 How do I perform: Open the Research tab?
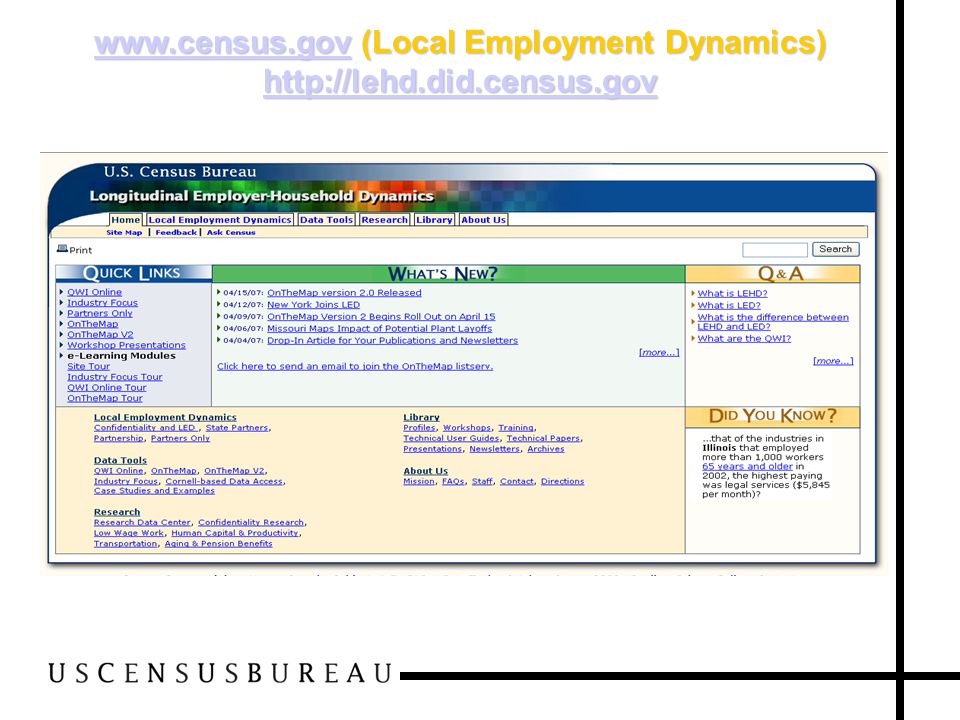(x=384, y=220)
